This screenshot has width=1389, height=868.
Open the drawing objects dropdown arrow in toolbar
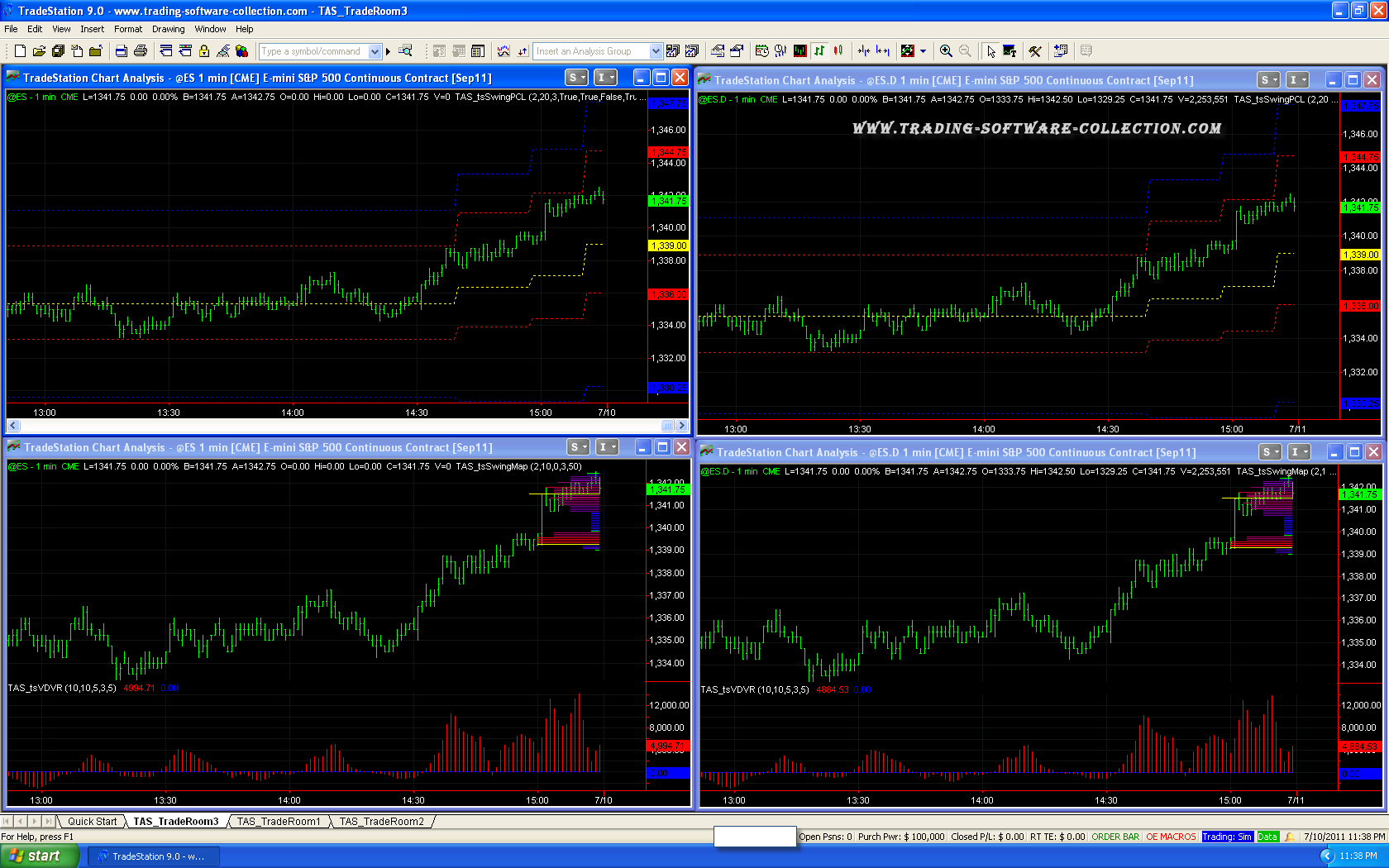[x=924, y=51]
